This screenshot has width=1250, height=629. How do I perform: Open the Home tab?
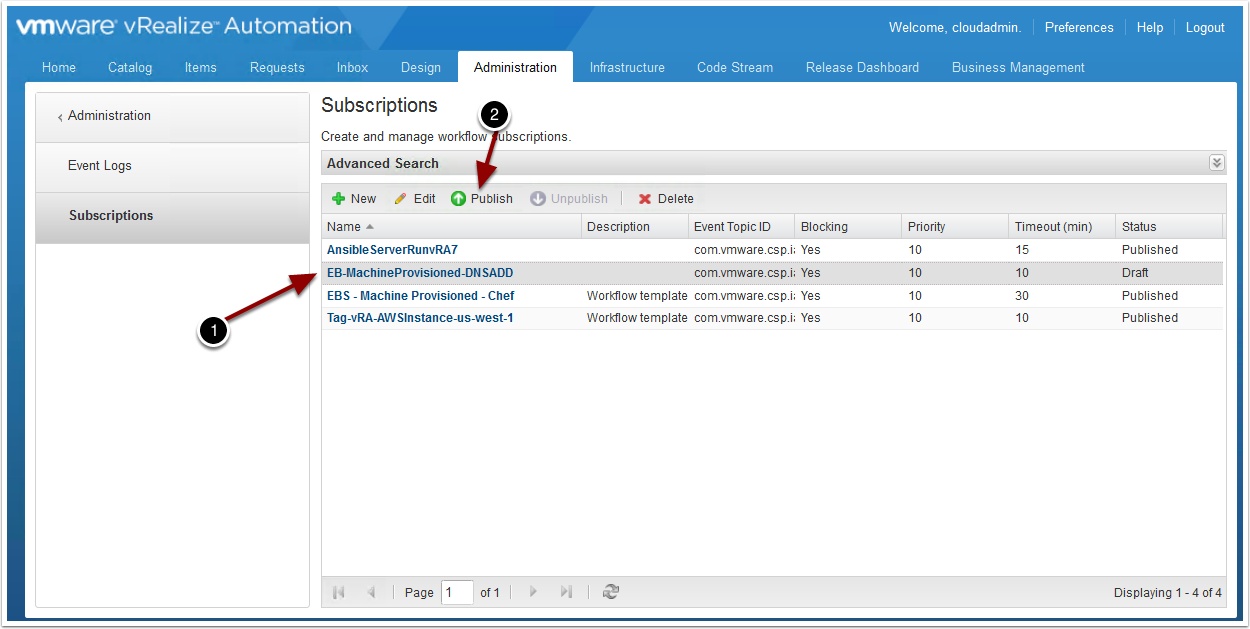point(59,67)
